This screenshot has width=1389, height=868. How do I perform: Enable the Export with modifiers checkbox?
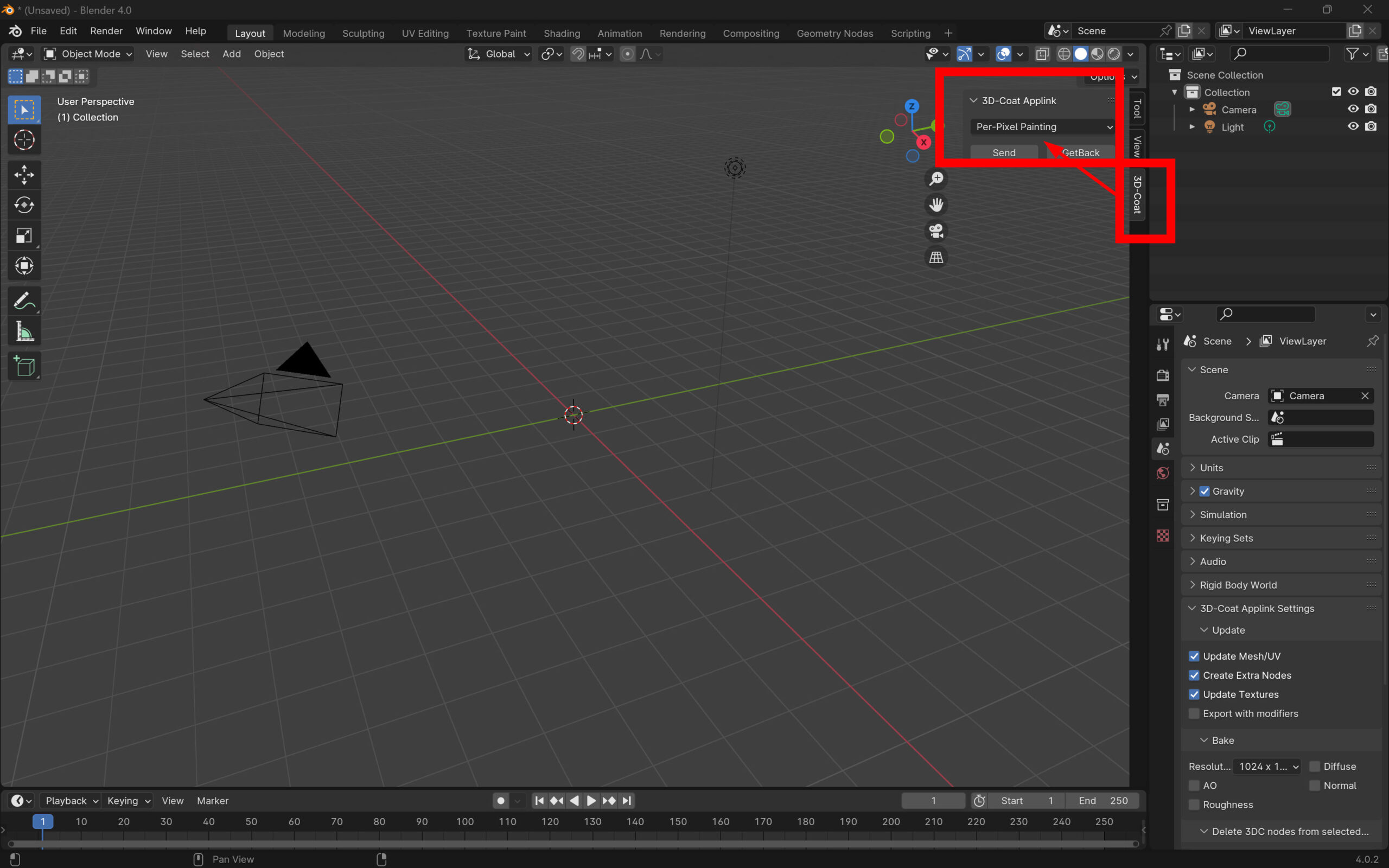(x=1194, y=713)
